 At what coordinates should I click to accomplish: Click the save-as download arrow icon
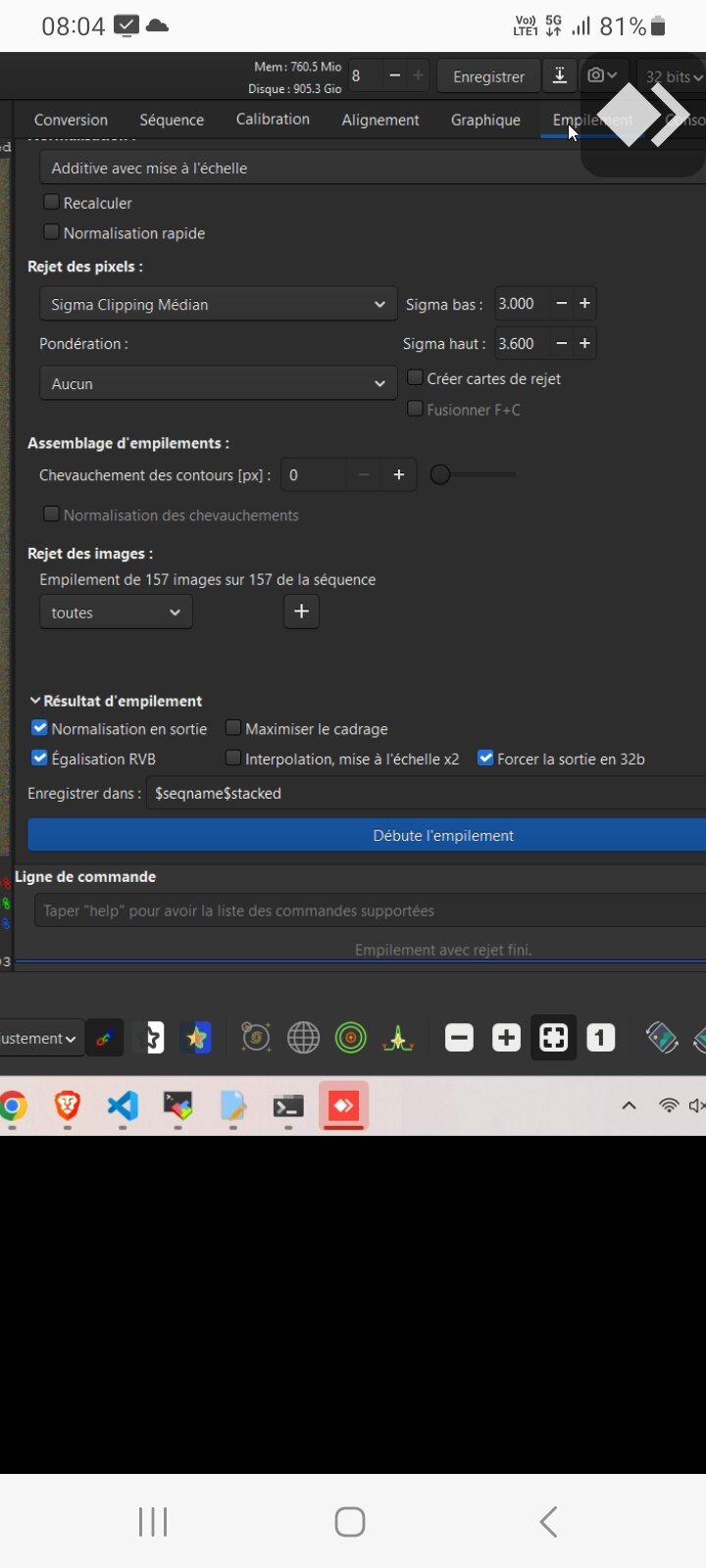point(559,75)
